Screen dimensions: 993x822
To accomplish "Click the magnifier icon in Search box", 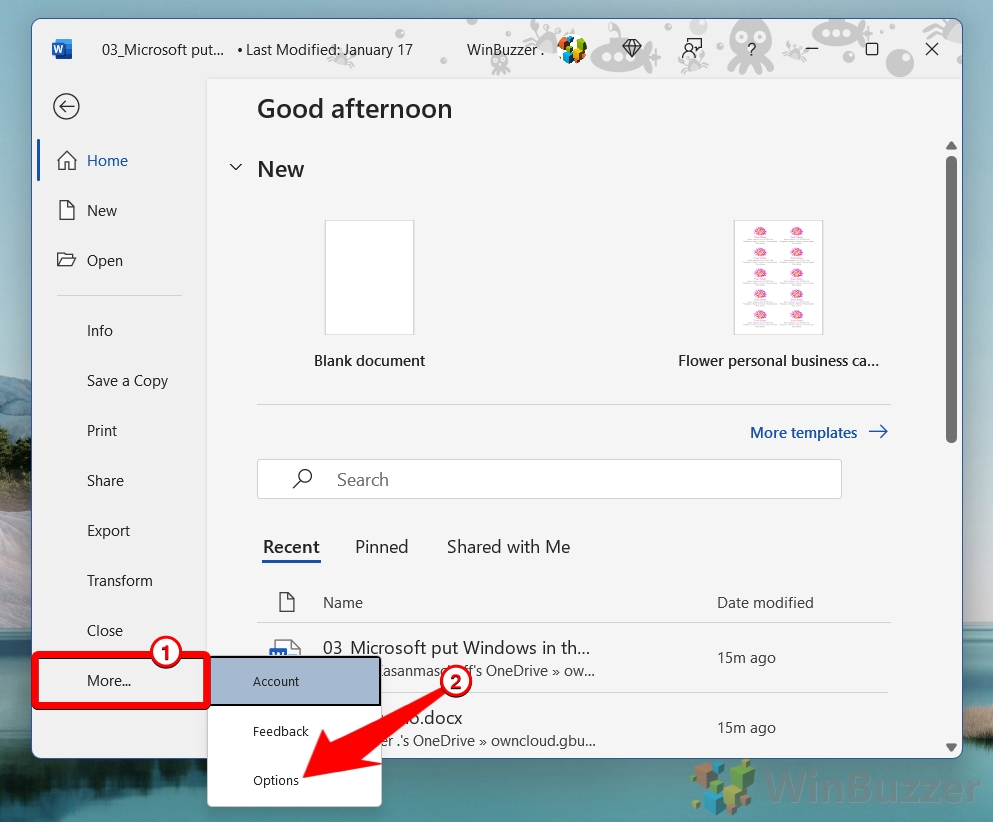I will tap(302, 479).
